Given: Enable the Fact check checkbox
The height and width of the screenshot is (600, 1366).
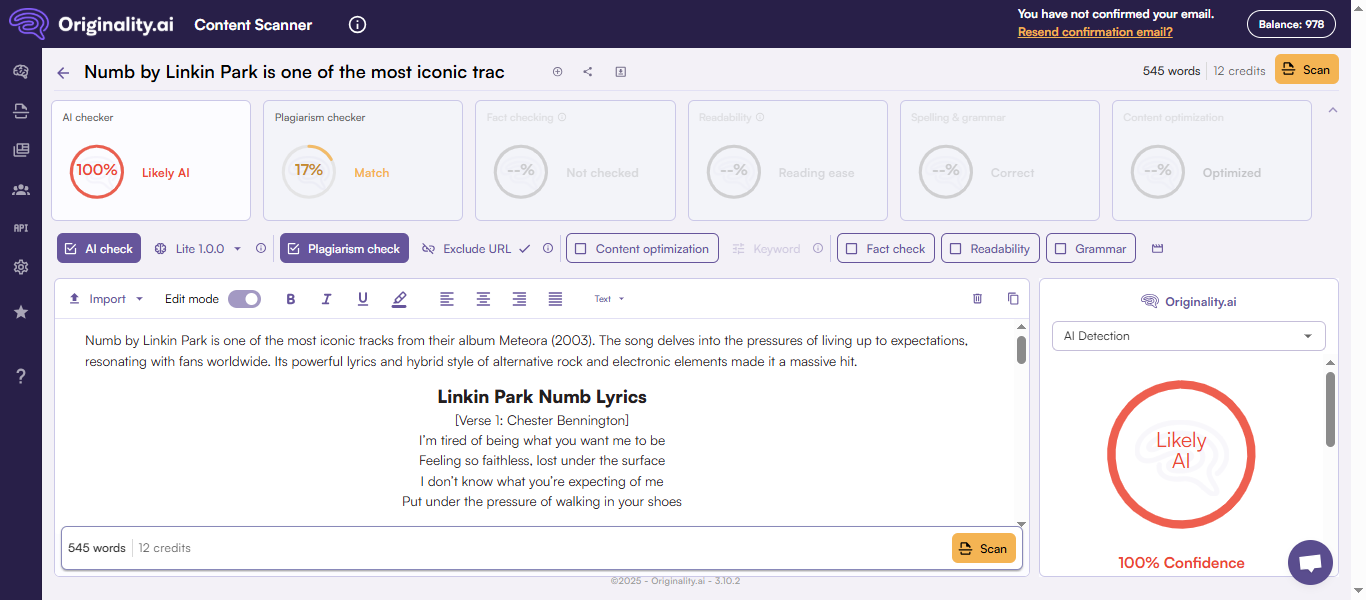Looking at the screenshot, I should pos(886,249).
